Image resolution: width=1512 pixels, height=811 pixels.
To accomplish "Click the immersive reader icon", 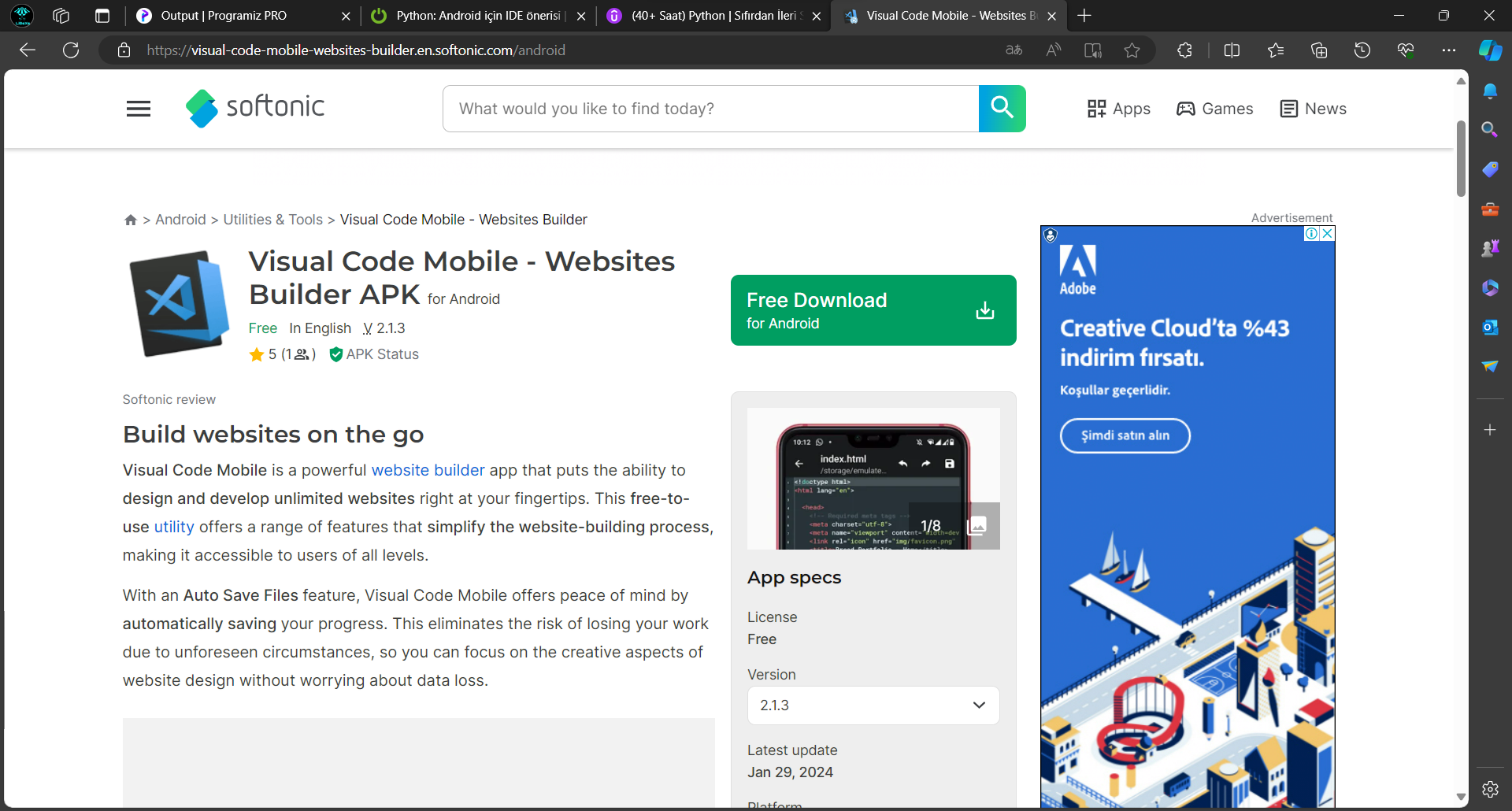I will [1093, 50].
